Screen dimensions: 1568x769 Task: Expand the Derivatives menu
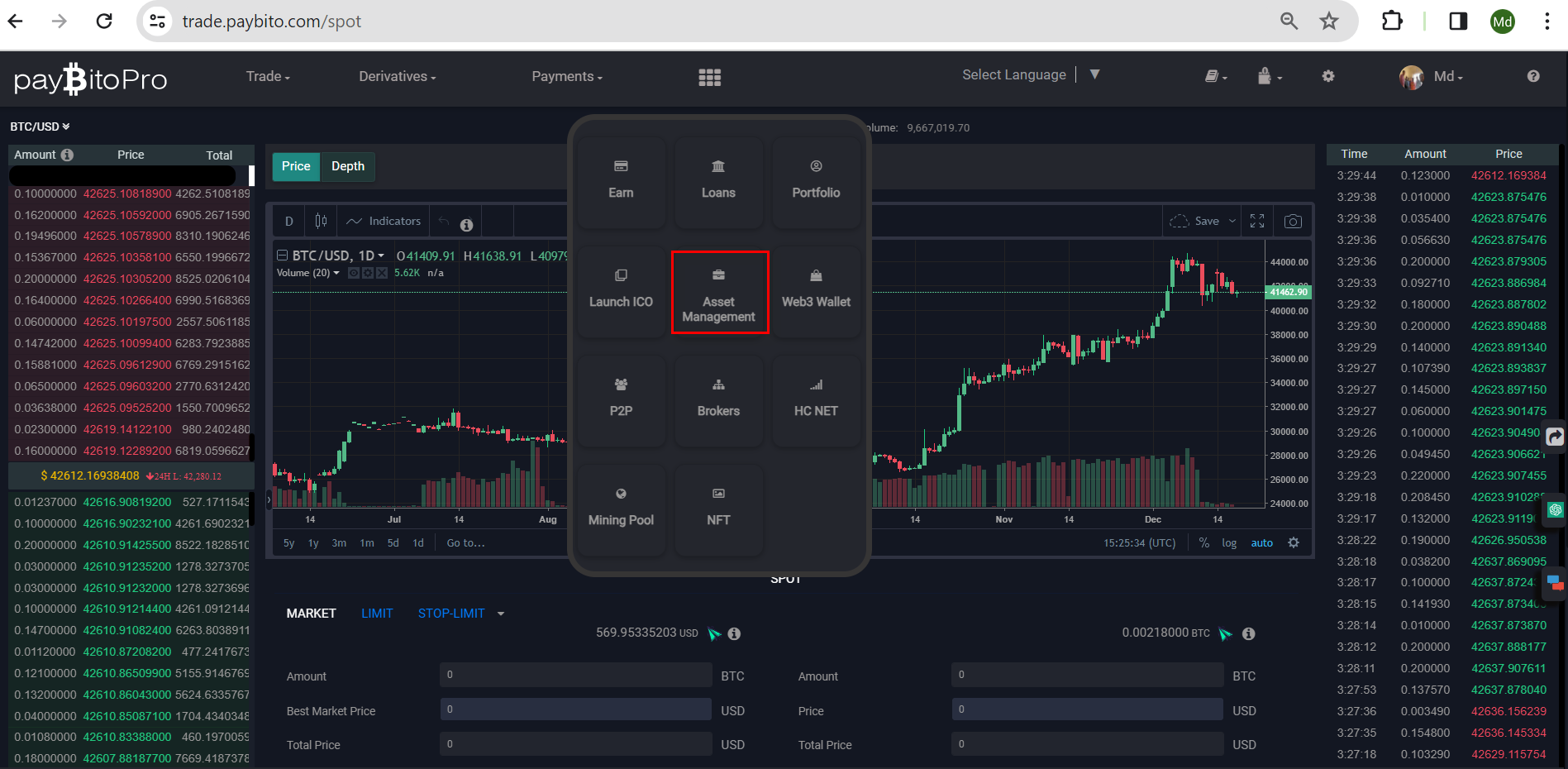point(397,76)
